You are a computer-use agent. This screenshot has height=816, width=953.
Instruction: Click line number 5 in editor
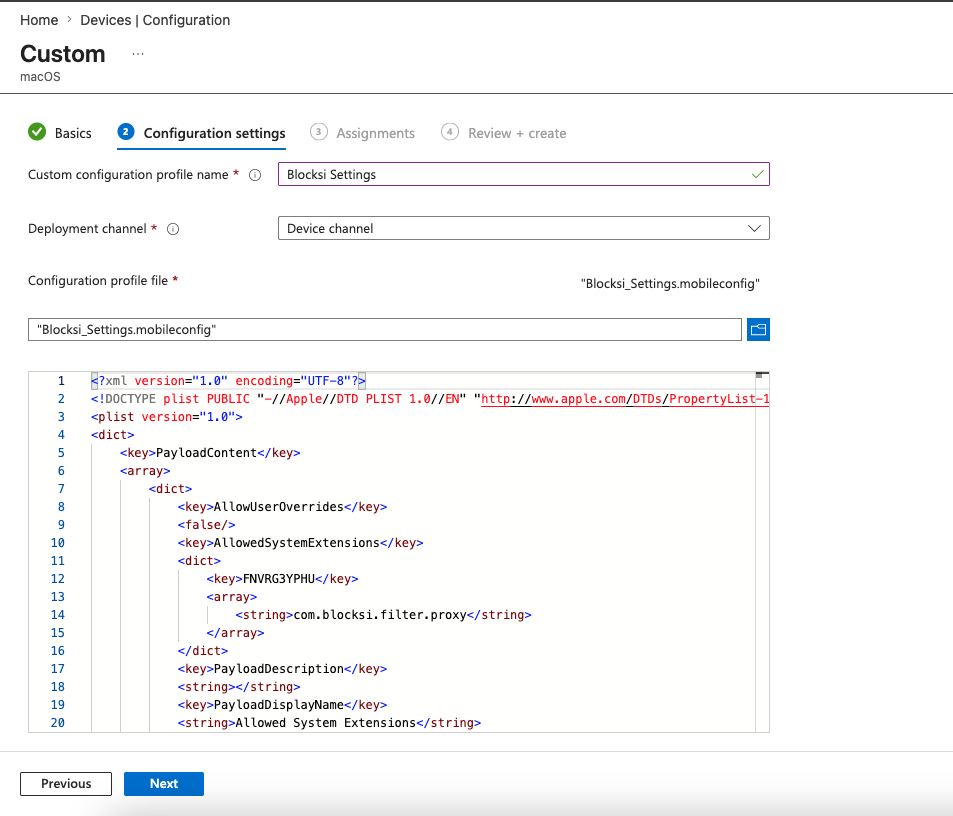pyautogui.click(x=61, y=453)
